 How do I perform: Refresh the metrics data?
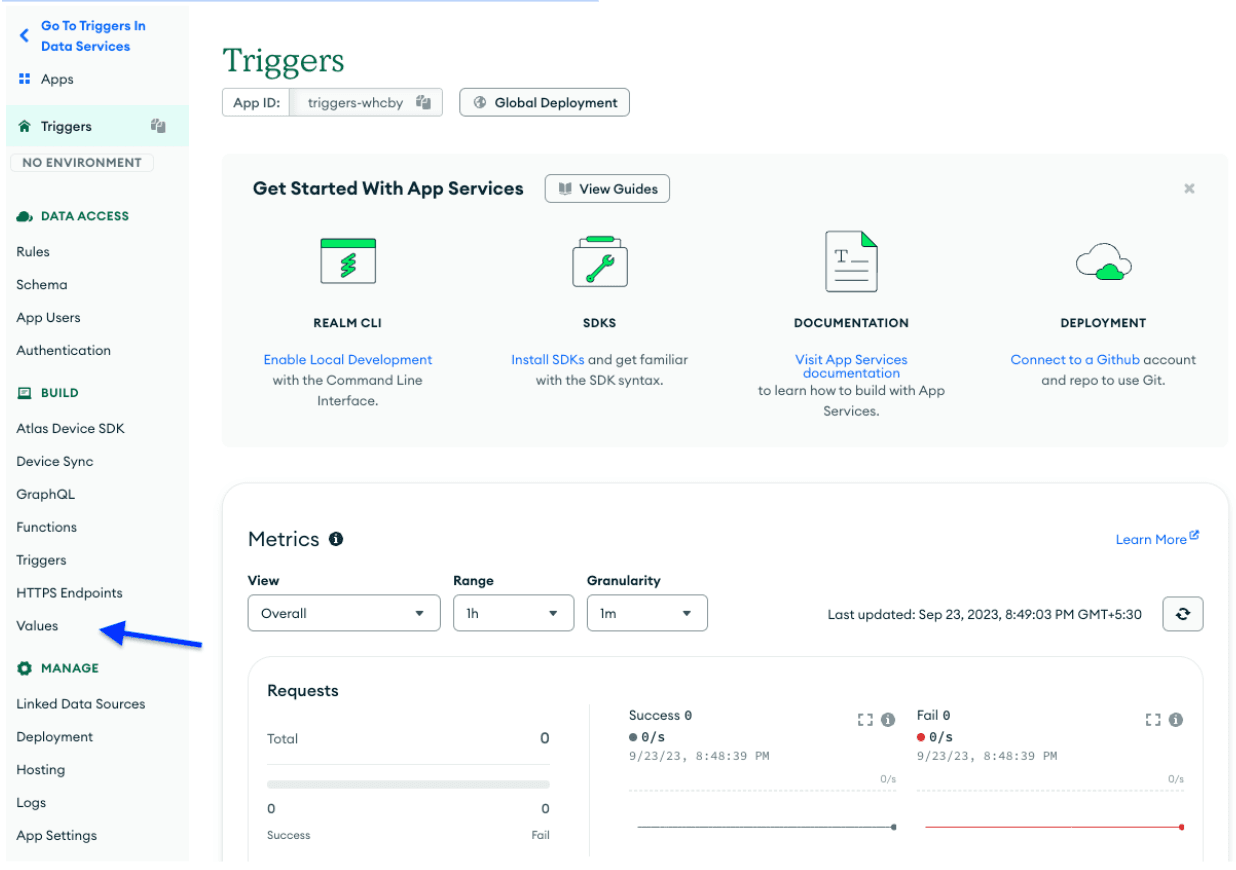tap(1182, 614)
